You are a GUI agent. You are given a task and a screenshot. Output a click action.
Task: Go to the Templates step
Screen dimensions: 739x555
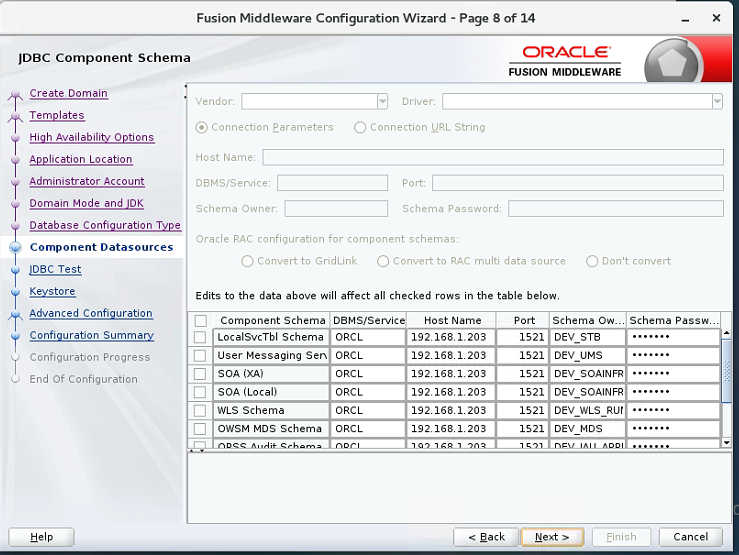[57, 115]
